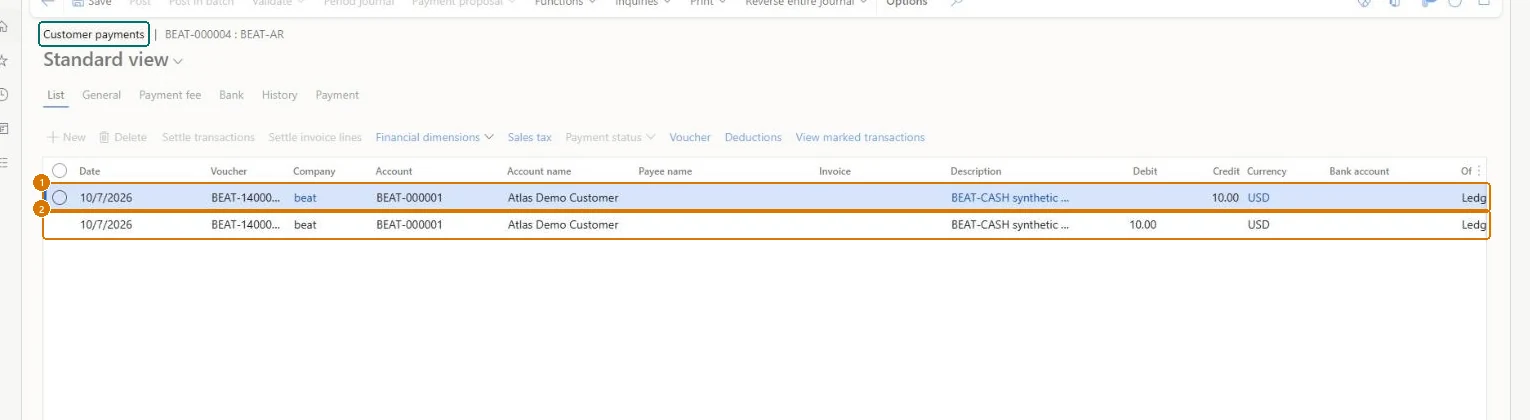Image resolution: width=1530 pixels, height=420 pixels.
Task: Click the Customer payments breadcrumb
Action: 94,34
